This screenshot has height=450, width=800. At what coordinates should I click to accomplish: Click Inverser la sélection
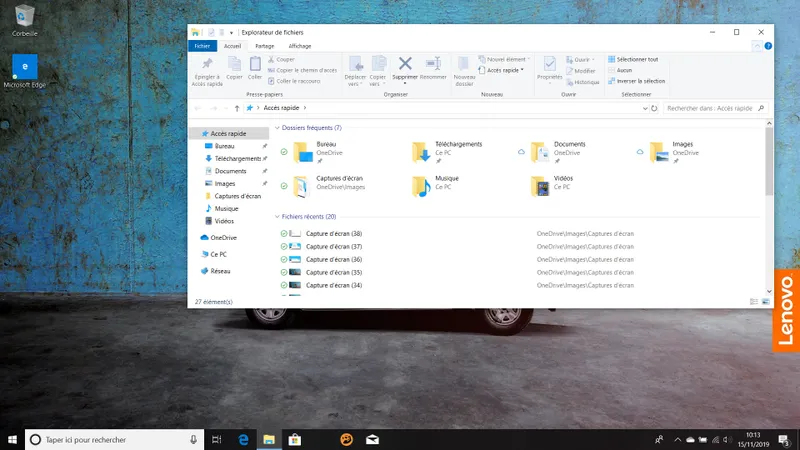[x=636, y=81]
